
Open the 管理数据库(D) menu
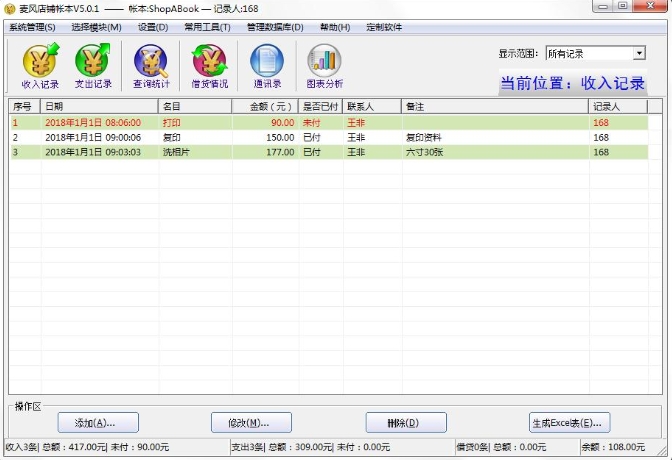pyautogui.click(x=275, y=27)
